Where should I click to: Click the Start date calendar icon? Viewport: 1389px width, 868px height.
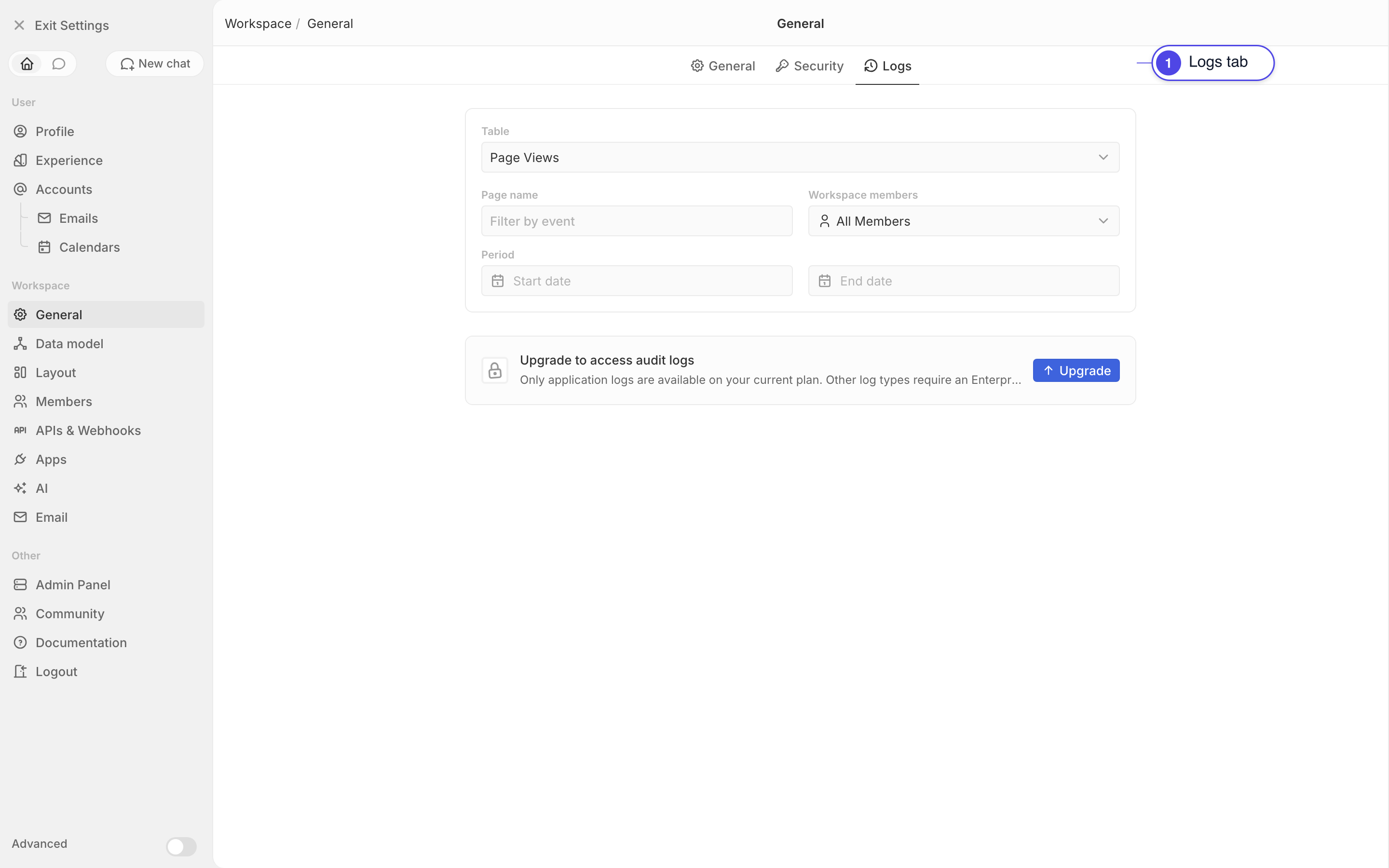[x=498, y=281]
